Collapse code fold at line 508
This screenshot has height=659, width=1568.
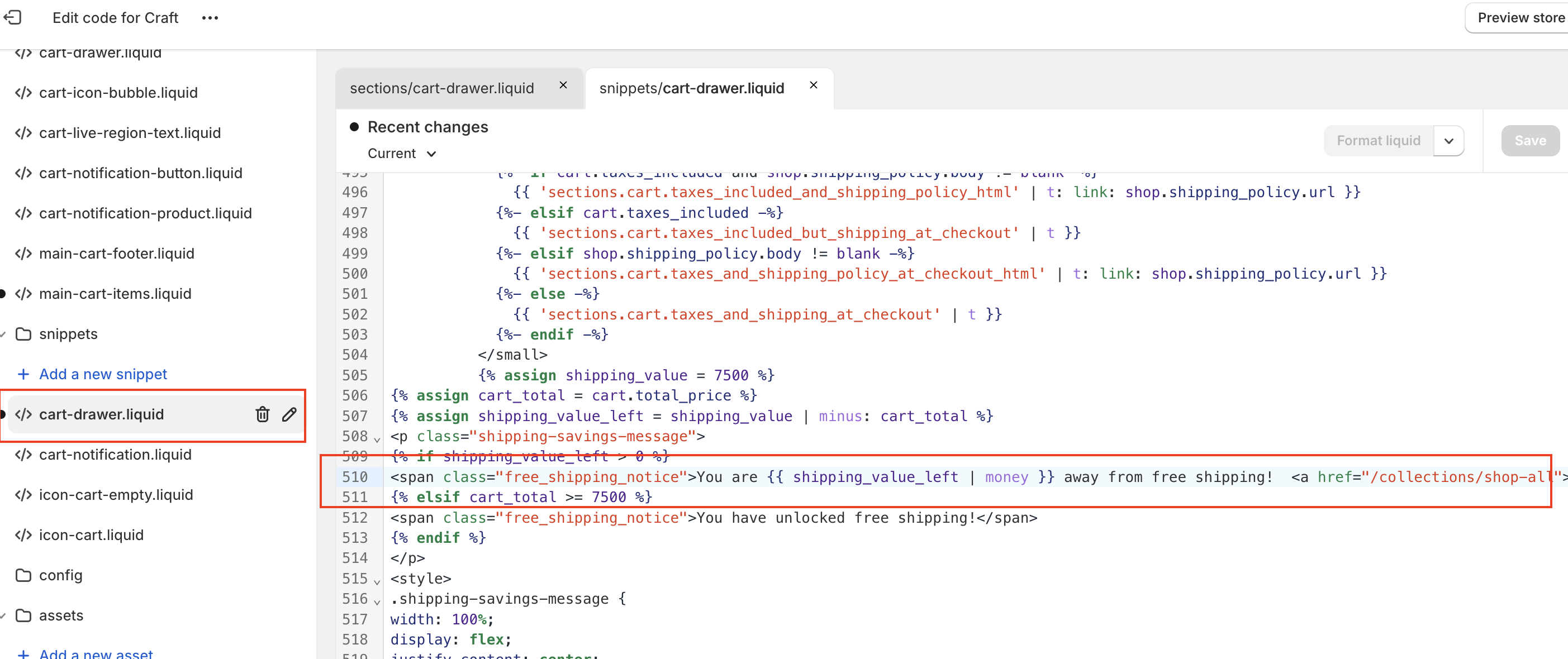click(x=377, y=440)
